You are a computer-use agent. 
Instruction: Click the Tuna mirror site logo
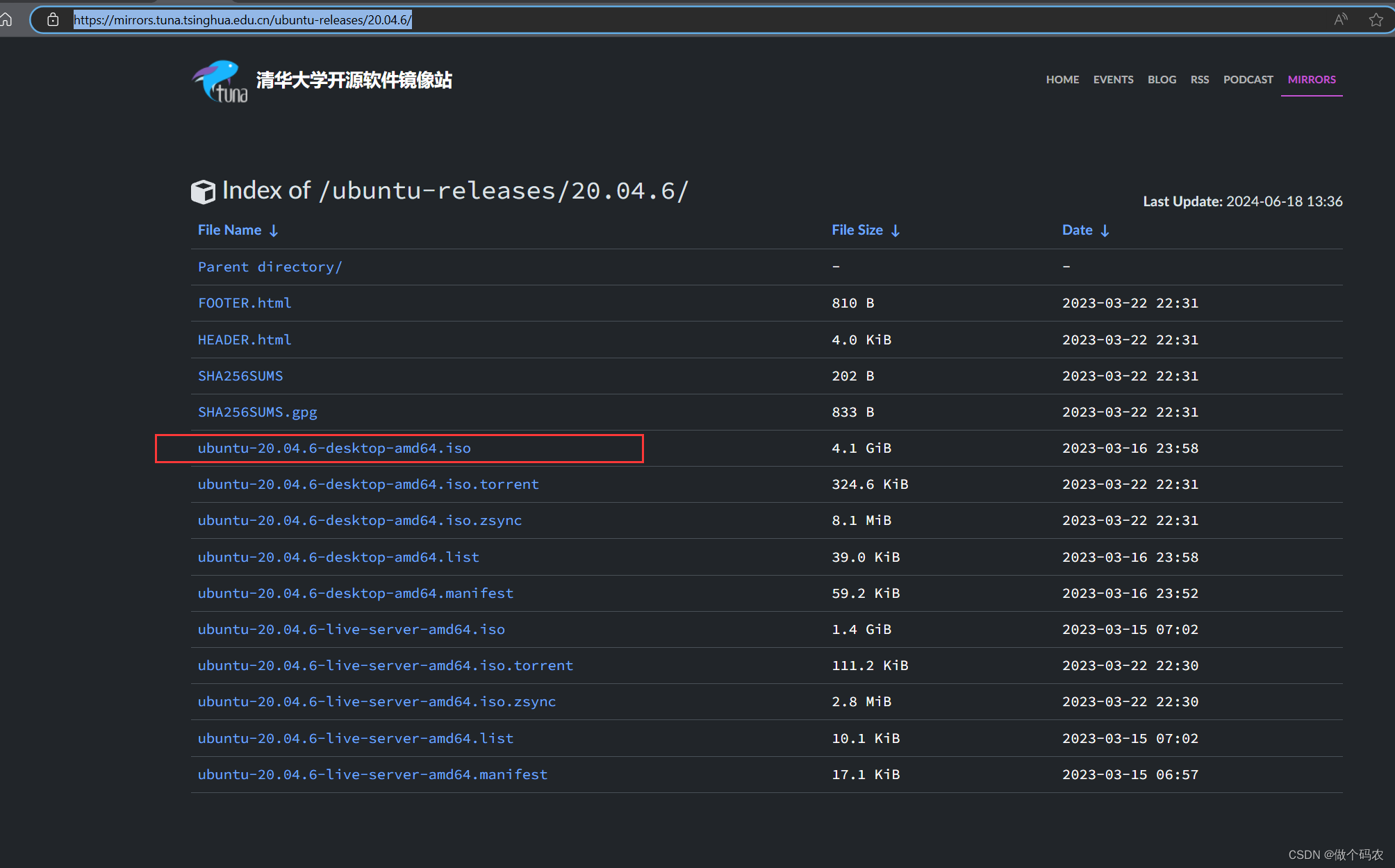click(219, 80)
